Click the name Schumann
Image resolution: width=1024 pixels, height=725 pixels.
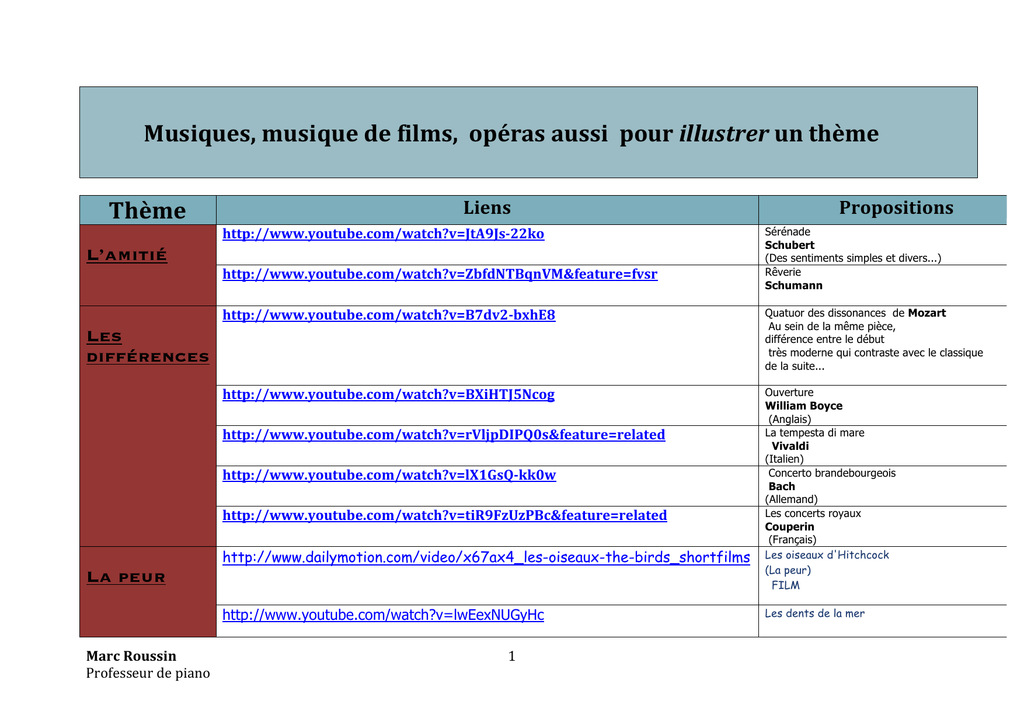click(x=793, y=285)
